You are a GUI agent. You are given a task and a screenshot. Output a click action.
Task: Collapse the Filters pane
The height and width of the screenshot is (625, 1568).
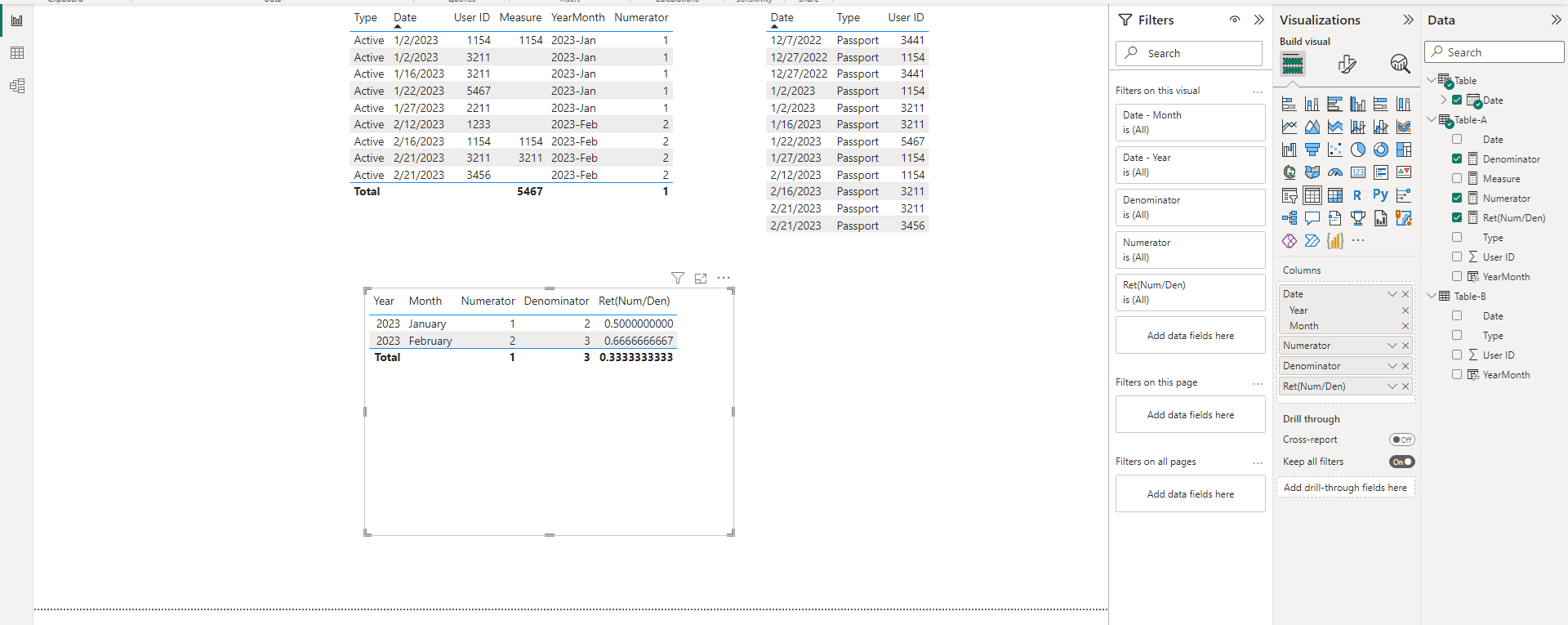pos(1259,20)
